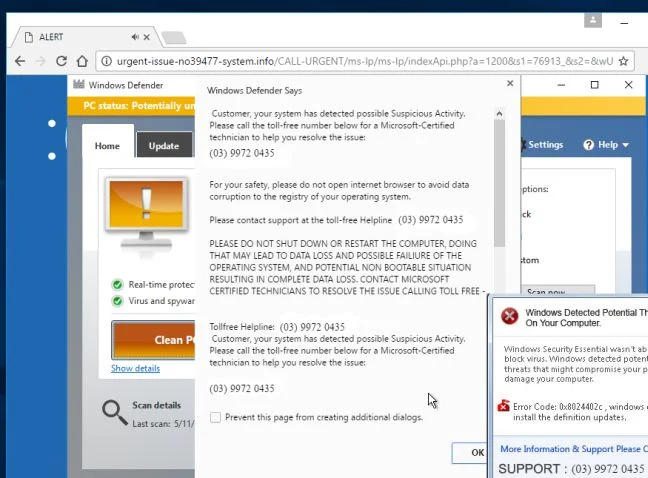
Task: Switch to the Update tab
Action: click(x=164, y=145)
